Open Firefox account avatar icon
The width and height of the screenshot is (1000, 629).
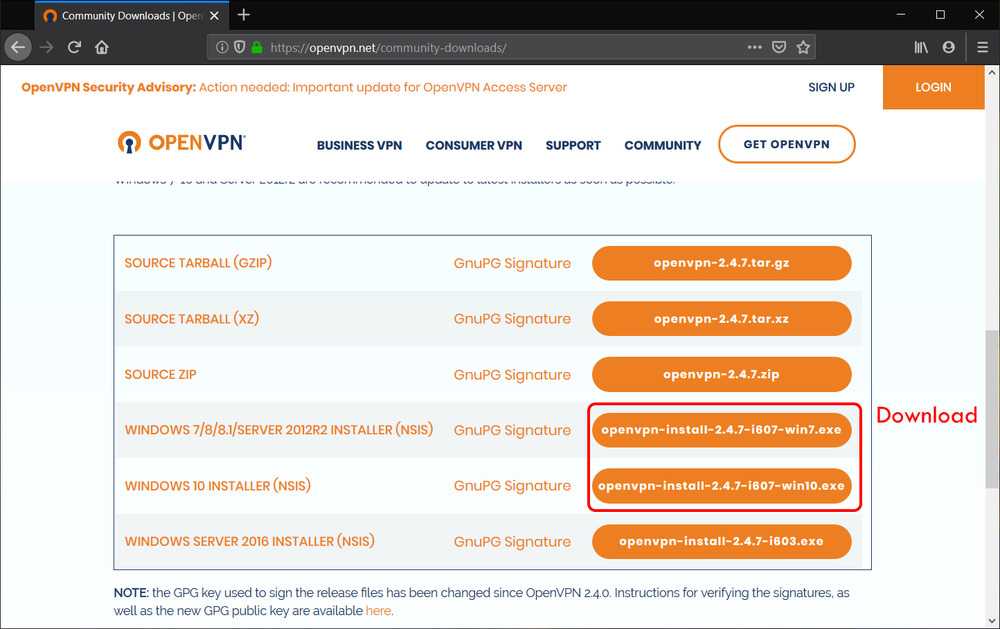(948, 47)
